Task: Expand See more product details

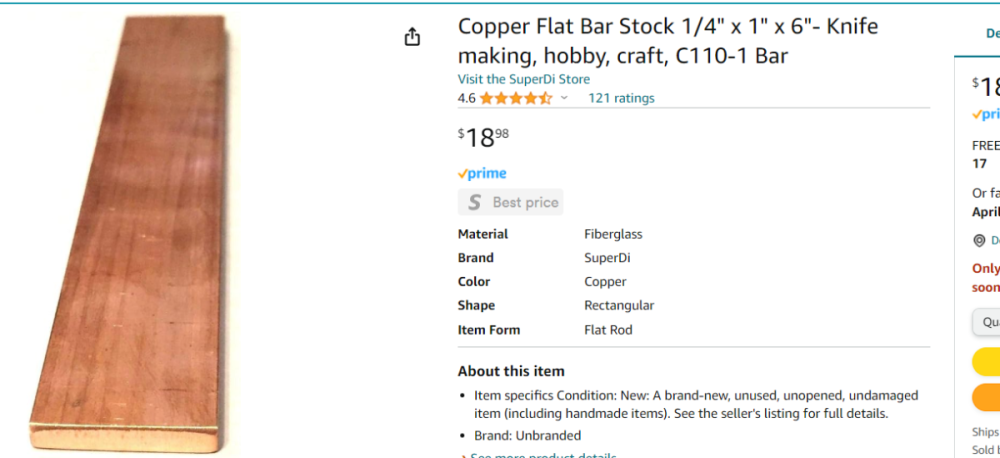Action: (539, 456)
